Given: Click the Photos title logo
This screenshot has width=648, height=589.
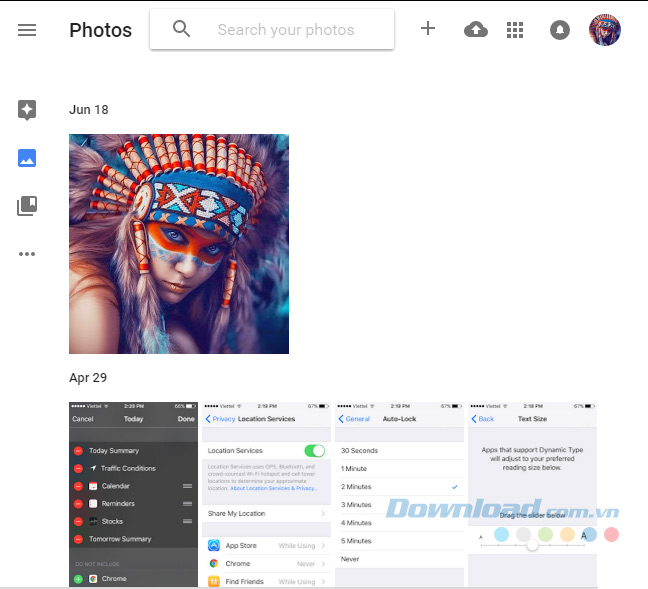Looking at the screenshot, I should pos(100,30).
